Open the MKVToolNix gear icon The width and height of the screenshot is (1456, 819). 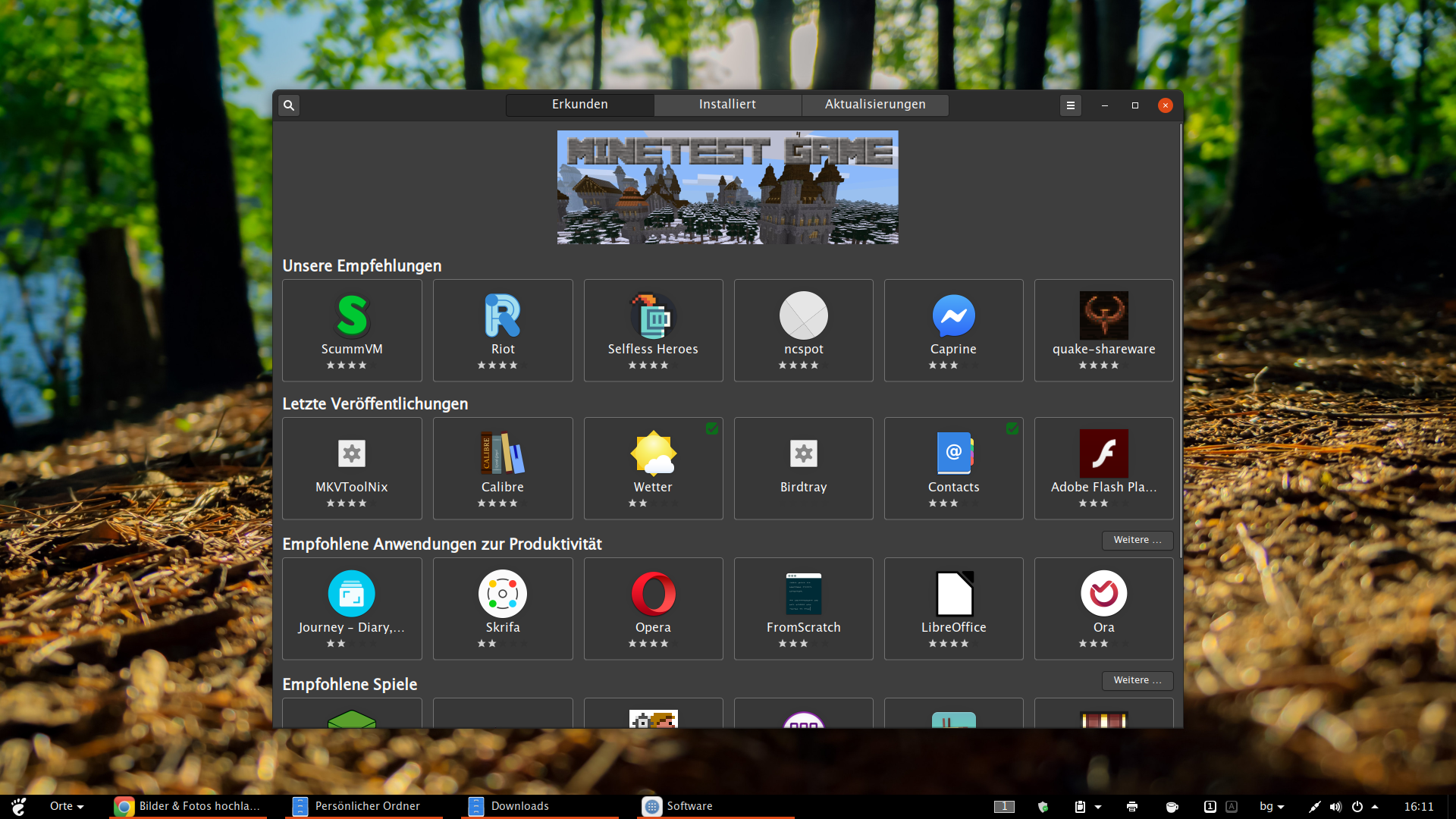point(352,453)
